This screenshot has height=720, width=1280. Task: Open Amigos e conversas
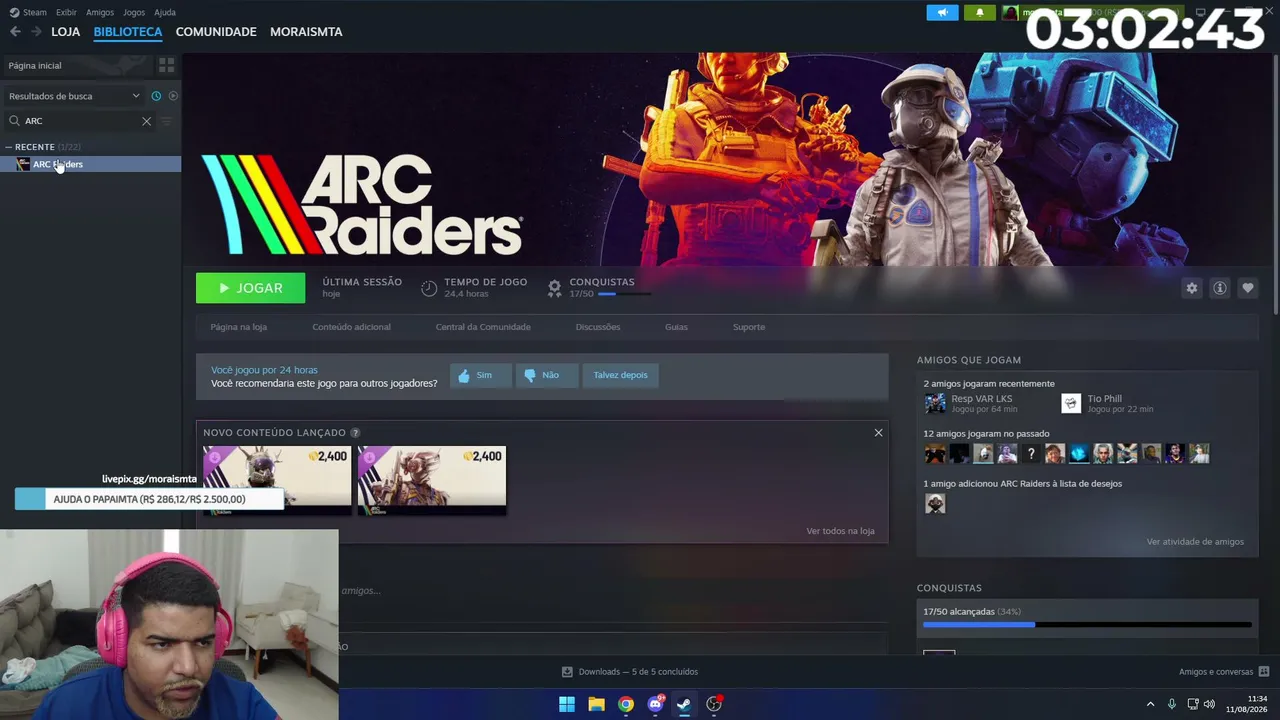(x=1224, y=672)
